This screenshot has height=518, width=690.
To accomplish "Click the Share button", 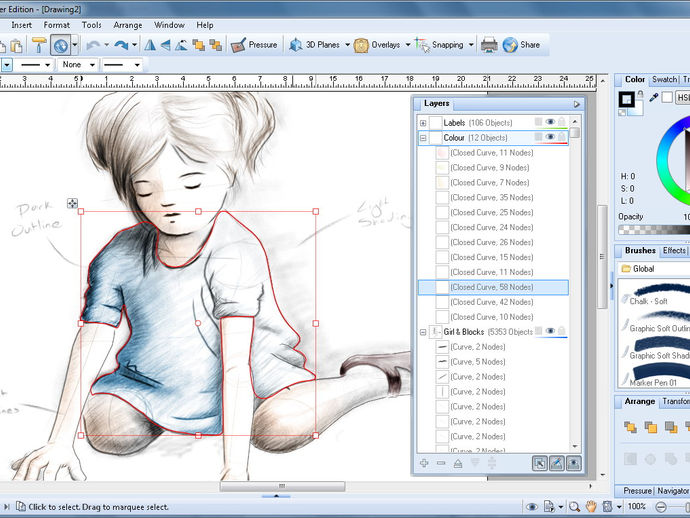I will click(521, 45).
